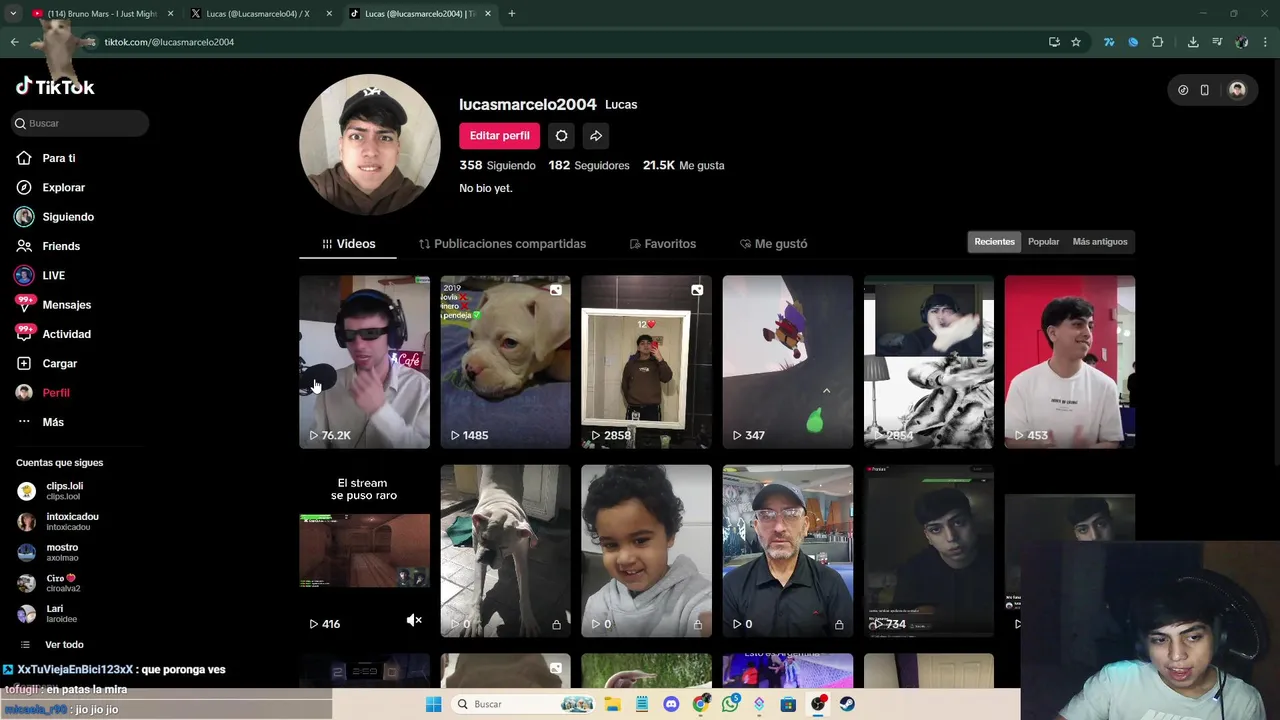1280x720 pixels.
Task: Select the Videos tab
Action: 348,244
